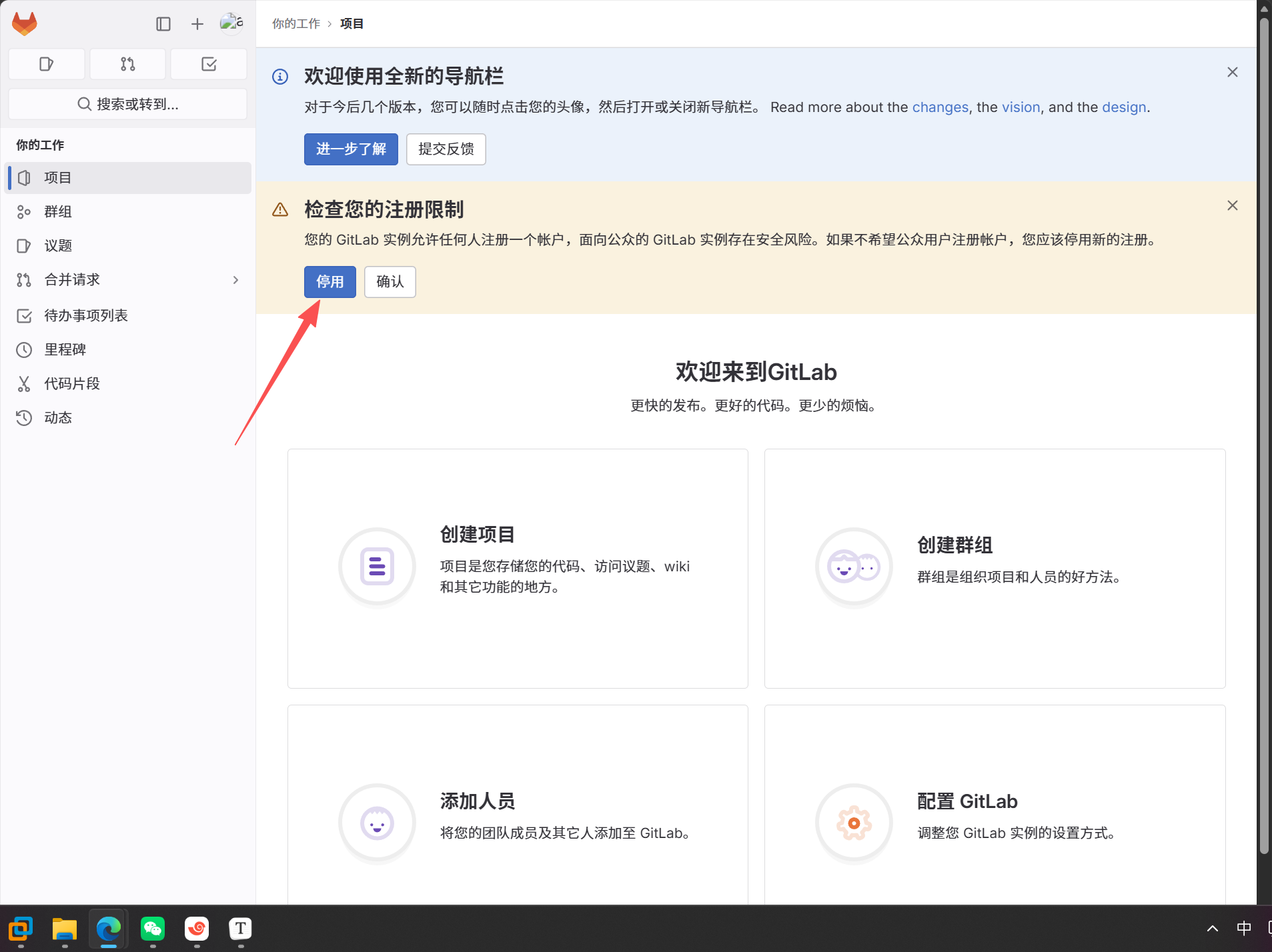Dismiss the new navigation banner
Screen dimensions: 1272x952
click(x=1233, y=72)
